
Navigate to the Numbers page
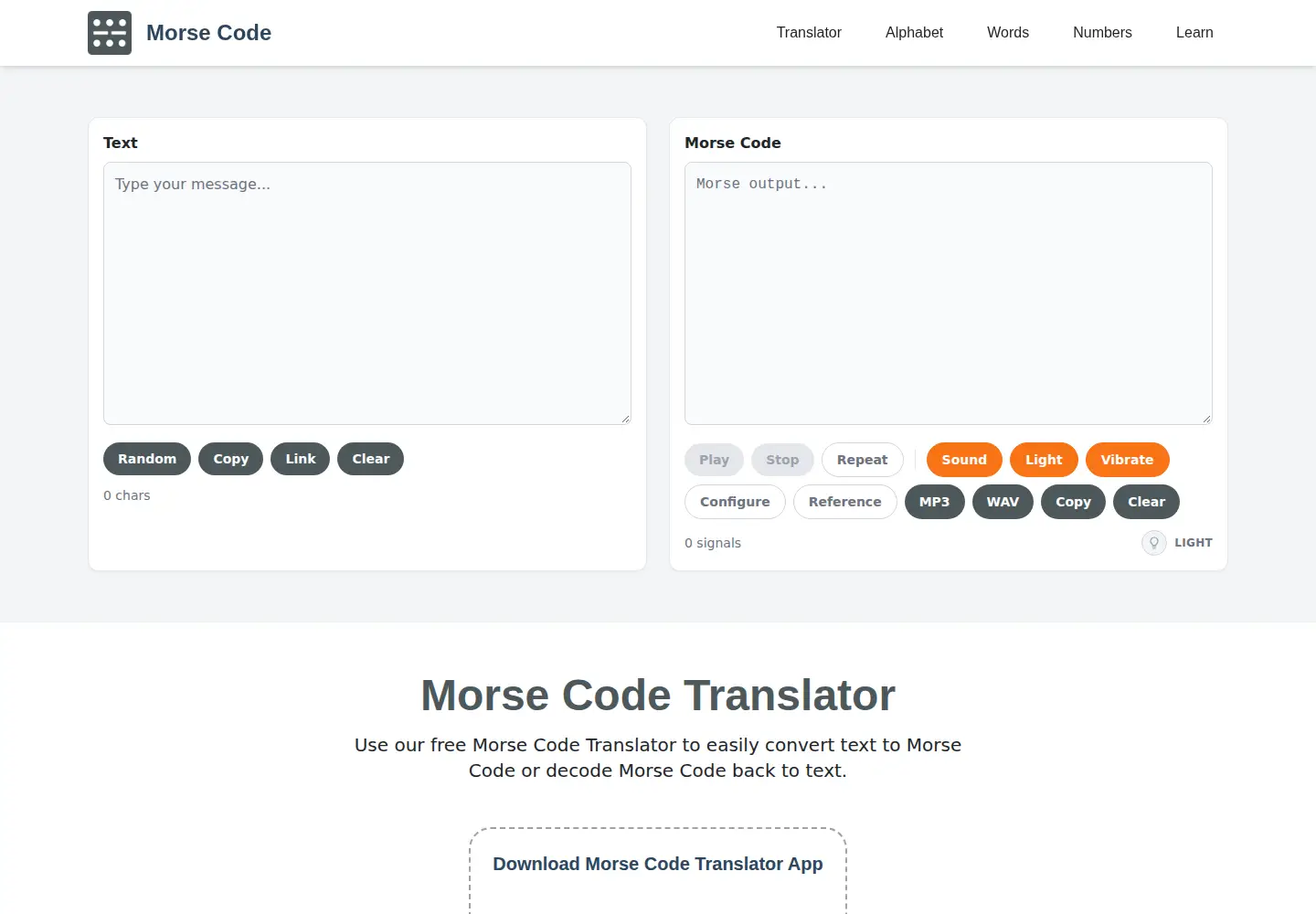click(1102, 33)
